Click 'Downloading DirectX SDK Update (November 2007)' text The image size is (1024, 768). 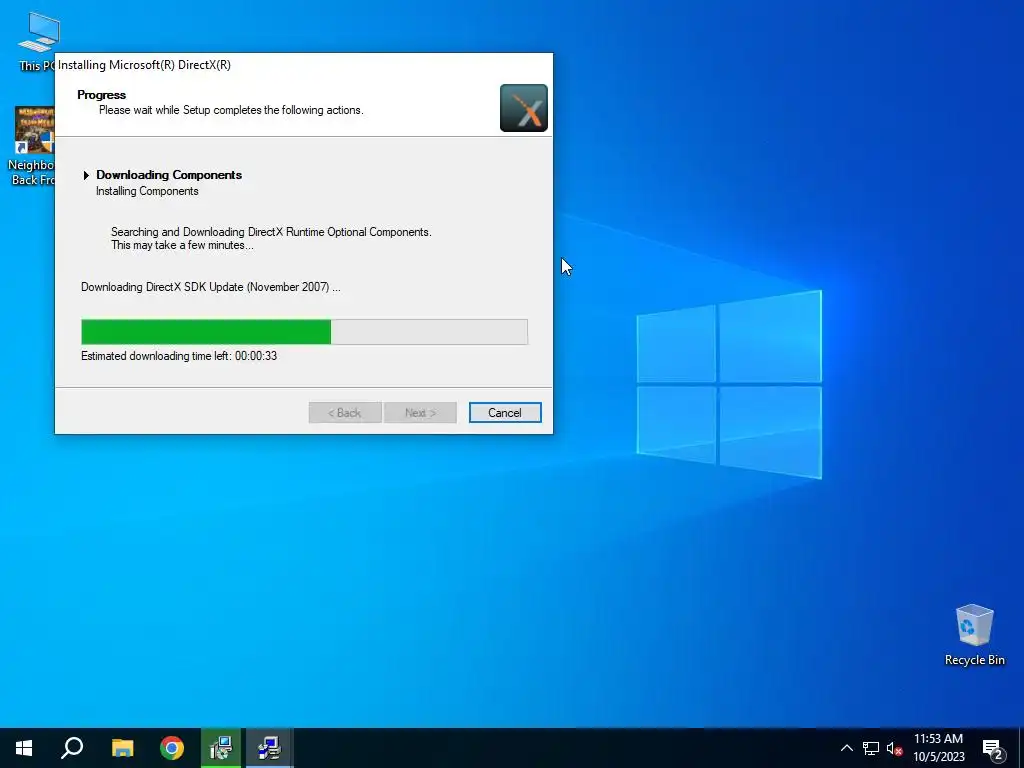click(210, 287)
